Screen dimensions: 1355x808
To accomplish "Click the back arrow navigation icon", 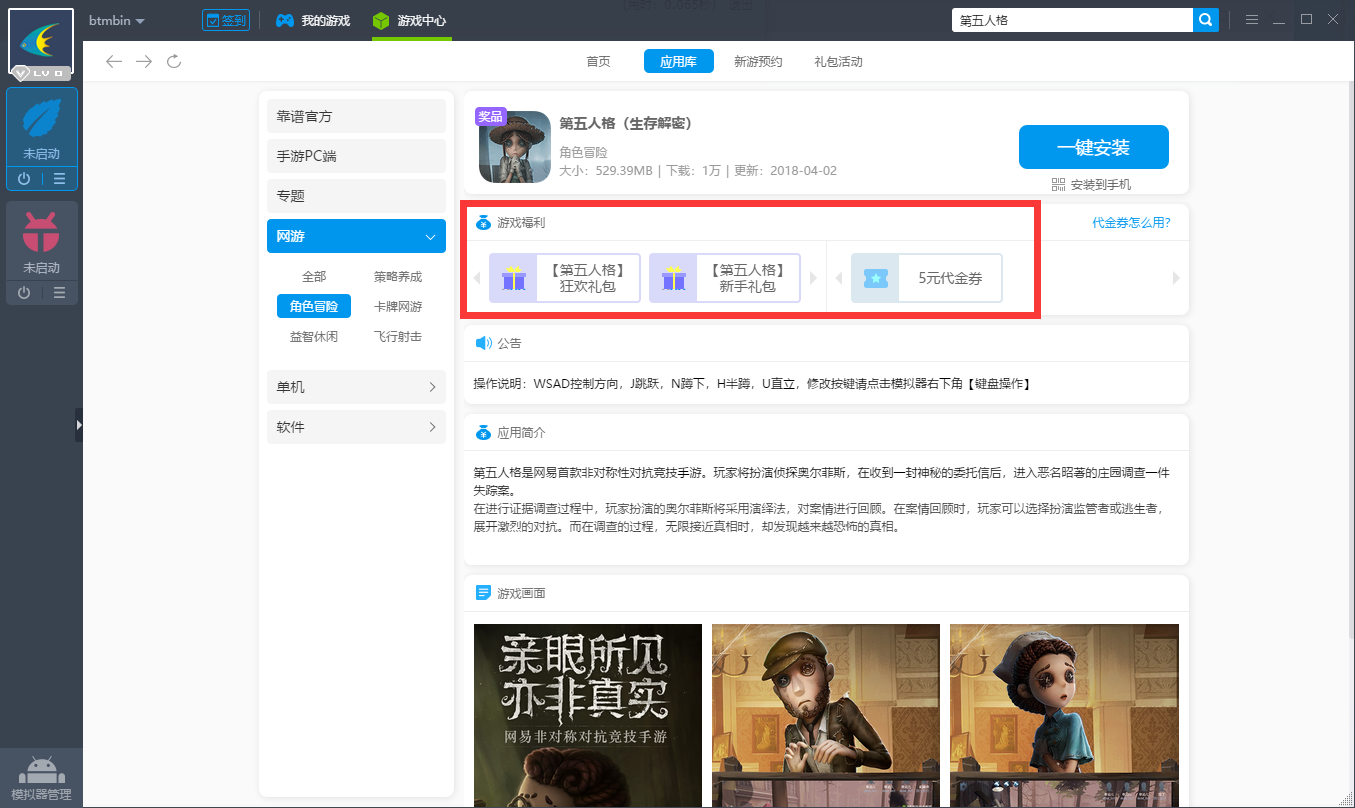I will point(114,62).
